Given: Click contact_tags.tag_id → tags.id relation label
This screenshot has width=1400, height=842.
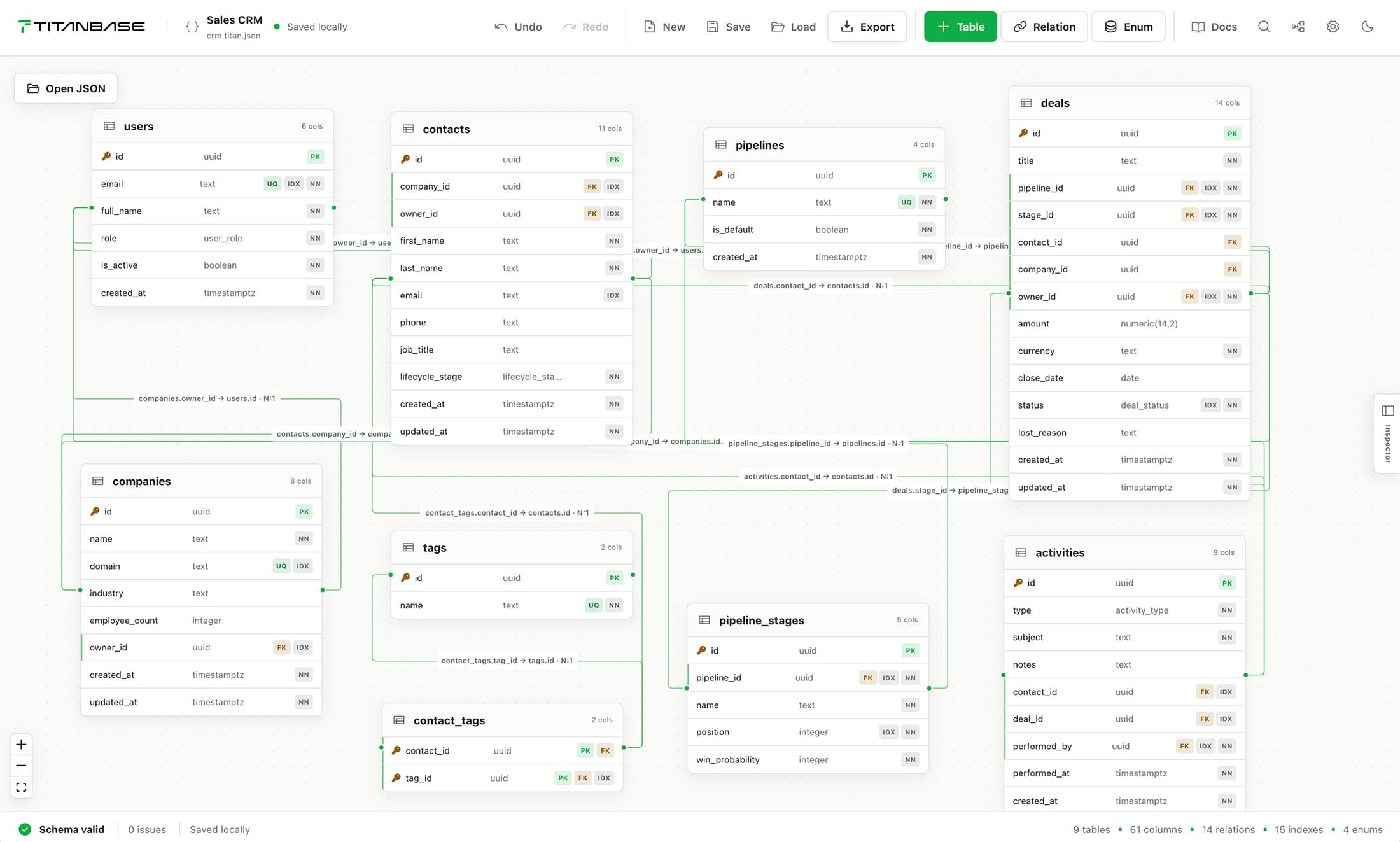Looking at the screenshot, I should click(507, 661).
